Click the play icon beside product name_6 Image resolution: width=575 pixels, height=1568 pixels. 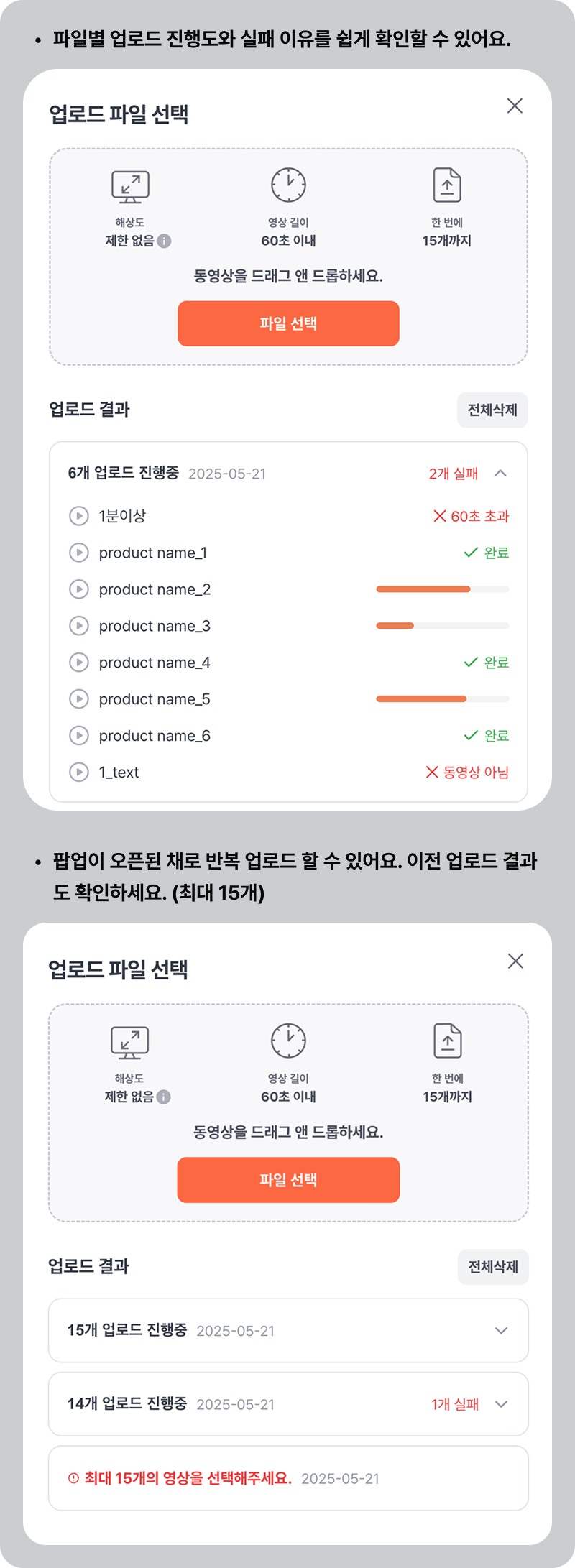78,736
